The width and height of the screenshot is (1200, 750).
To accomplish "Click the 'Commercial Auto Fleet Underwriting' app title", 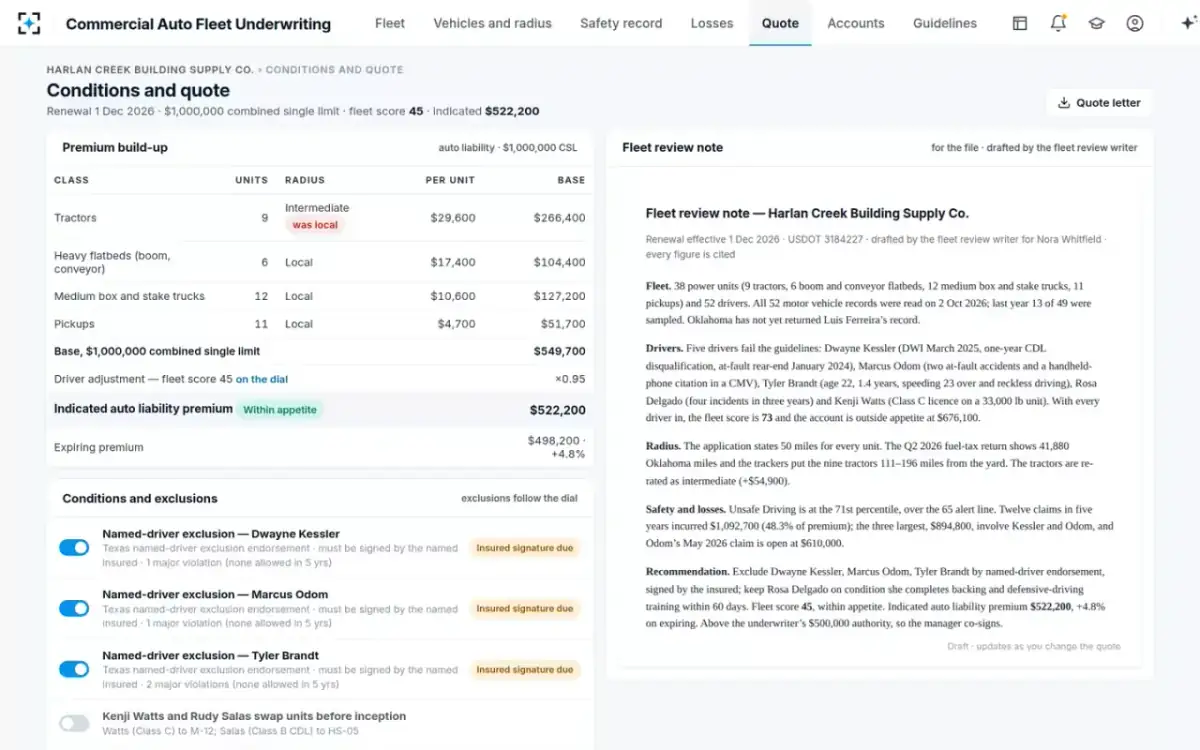I will 198,24.
